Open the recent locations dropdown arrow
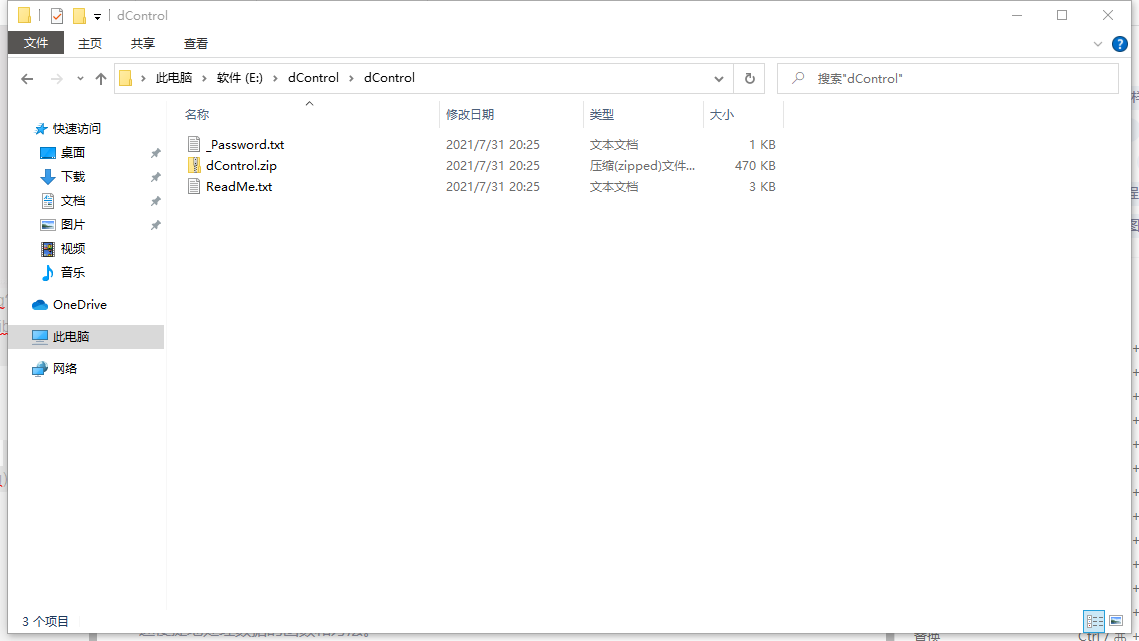 [80, 78]
